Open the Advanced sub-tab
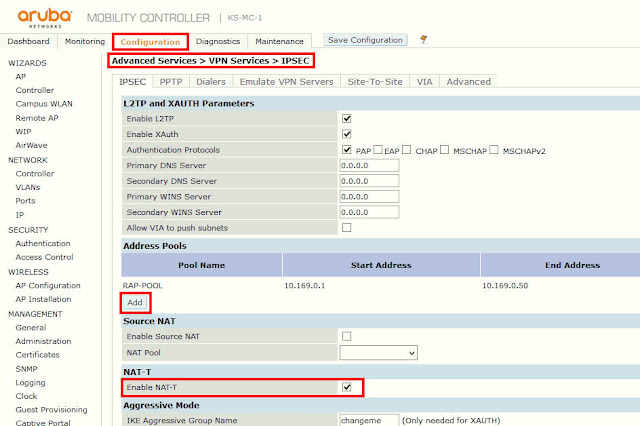Viewport: 640px width, 426px height. click(x=469, y=82)
